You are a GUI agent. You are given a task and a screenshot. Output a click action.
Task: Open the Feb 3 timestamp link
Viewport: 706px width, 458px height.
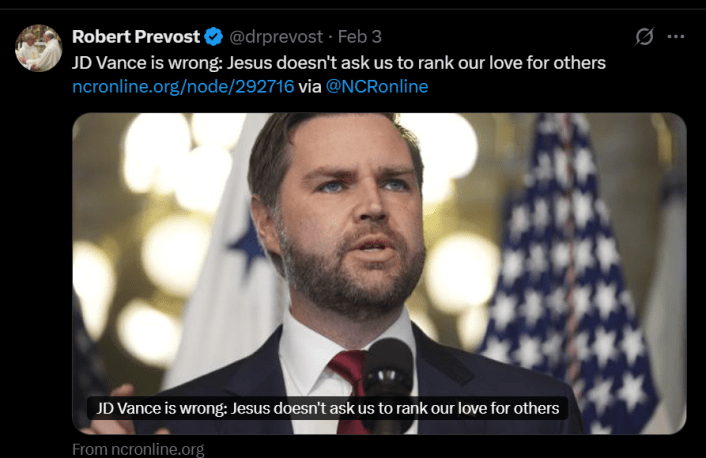pyautogui.click(x=360, y=38)
